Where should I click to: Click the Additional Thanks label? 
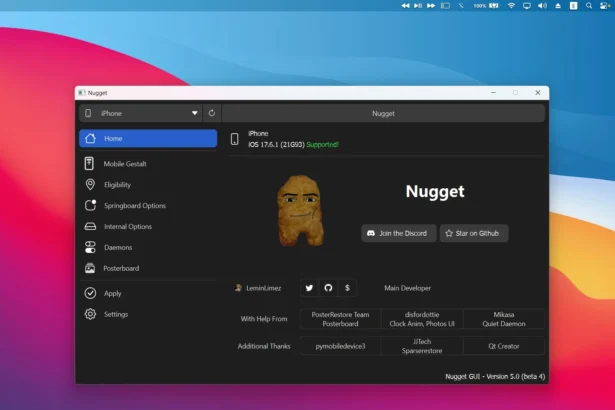264,346
